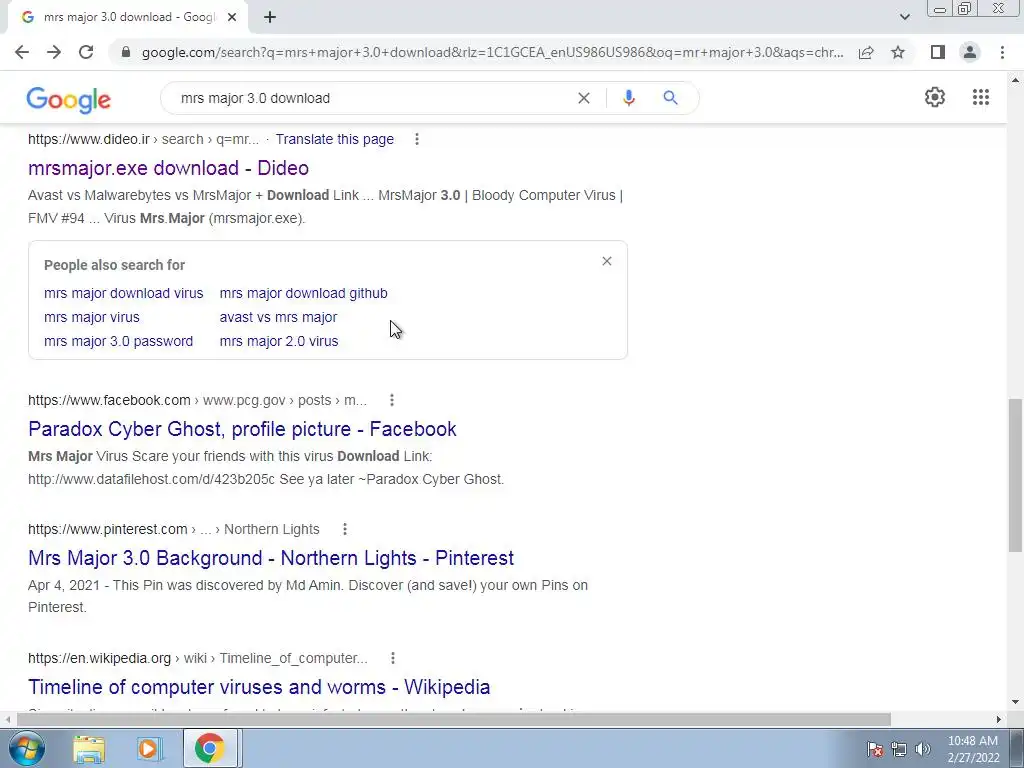Viewport: 1024px width, 768px height.
Task: Click the horizontal scrollbar thumb
Action: pos(453,719)
